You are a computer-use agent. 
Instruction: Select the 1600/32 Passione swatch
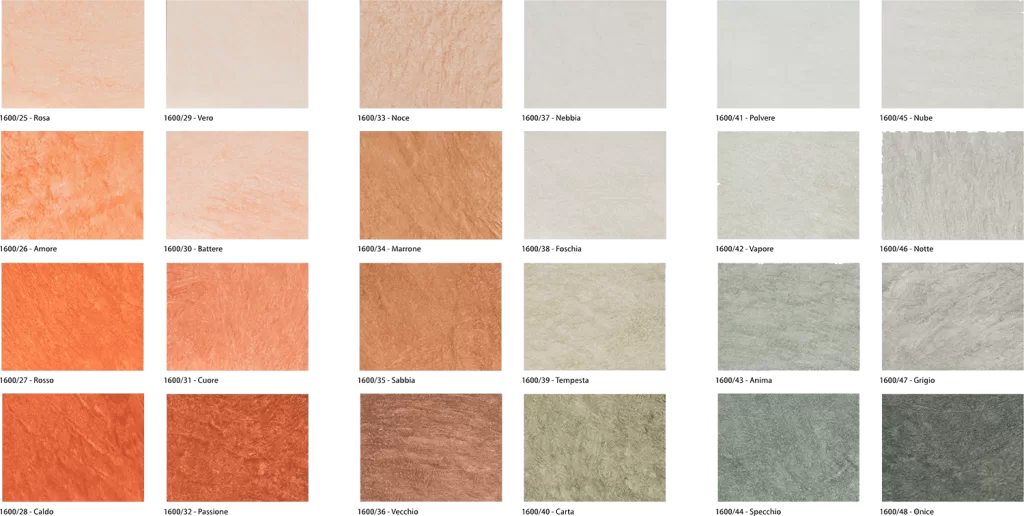pos(237,447)
